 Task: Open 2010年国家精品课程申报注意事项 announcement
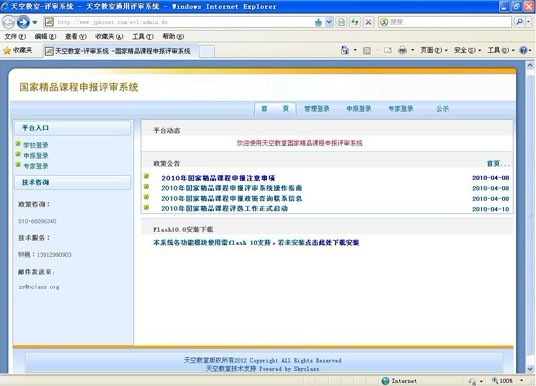(218, 178)
